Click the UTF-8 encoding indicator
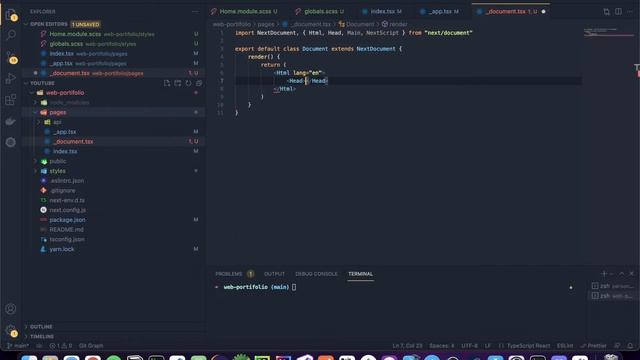Screen dimensions: 640x360 (x=469, y=346)
